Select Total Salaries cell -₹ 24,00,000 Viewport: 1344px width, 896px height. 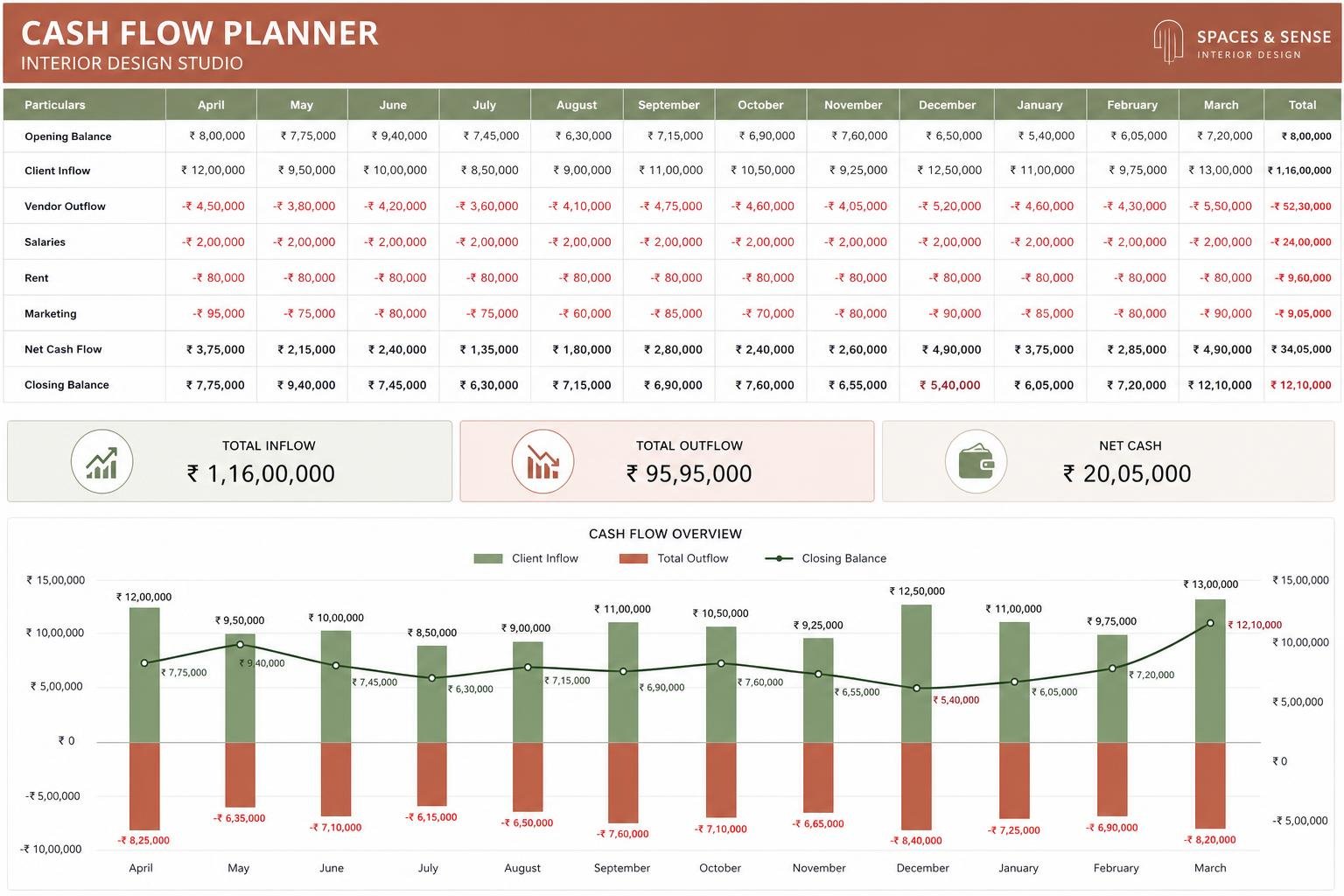[x=1300, y=242]
